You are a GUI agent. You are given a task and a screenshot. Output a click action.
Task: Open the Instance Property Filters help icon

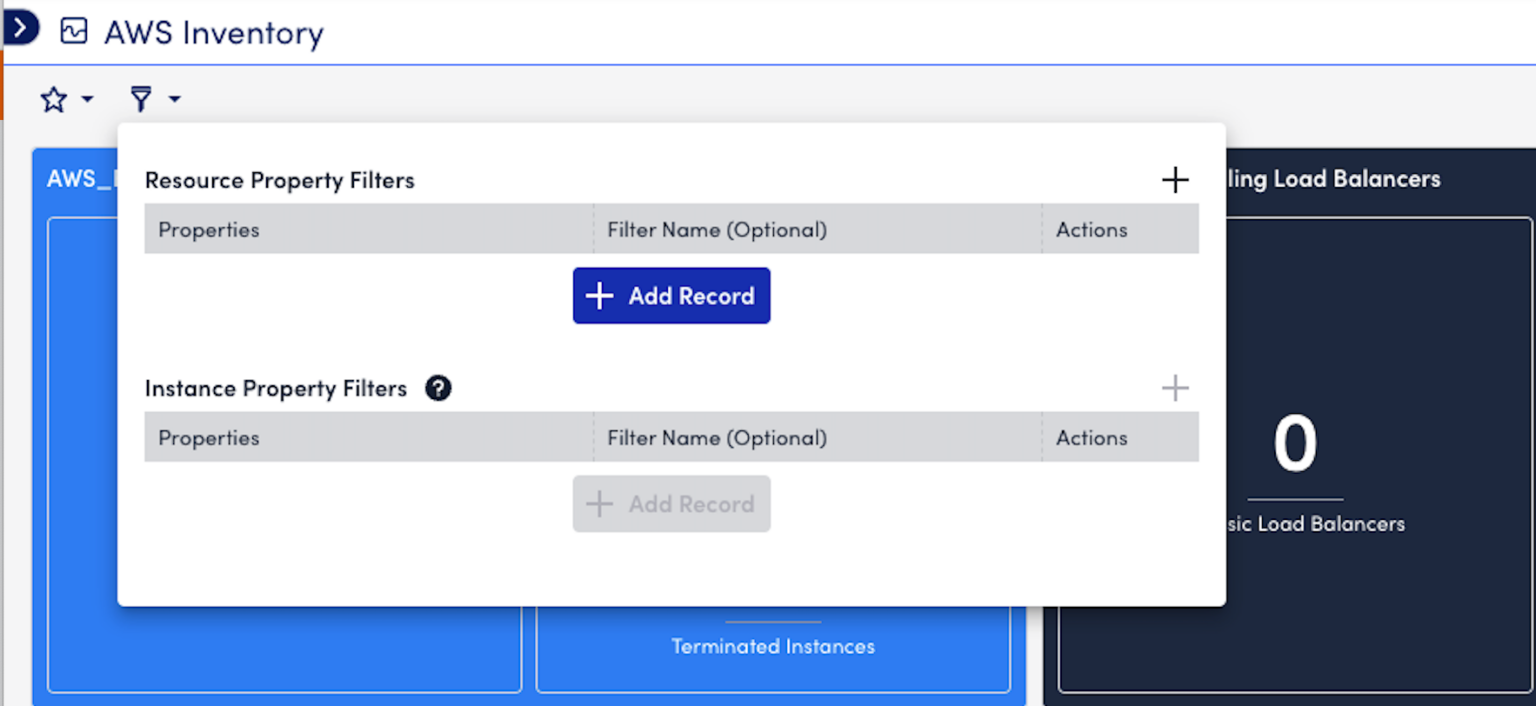pyautogui.click(x=438, y=388)
